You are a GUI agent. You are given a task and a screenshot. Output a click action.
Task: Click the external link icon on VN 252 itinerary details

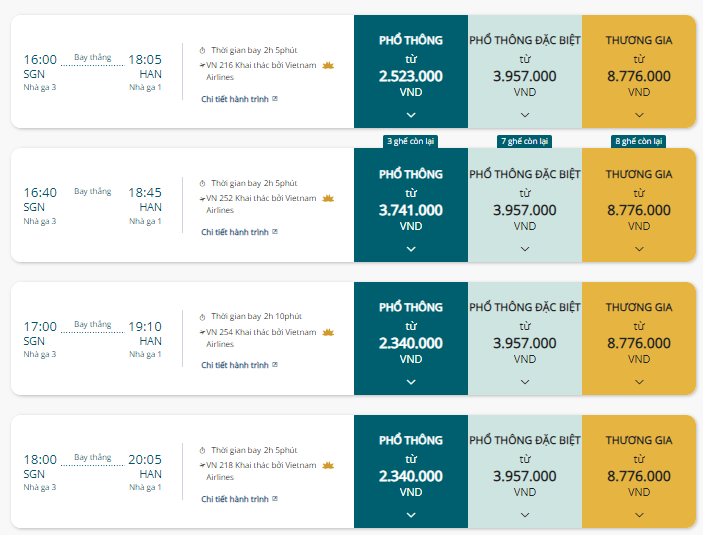(275, 232)
